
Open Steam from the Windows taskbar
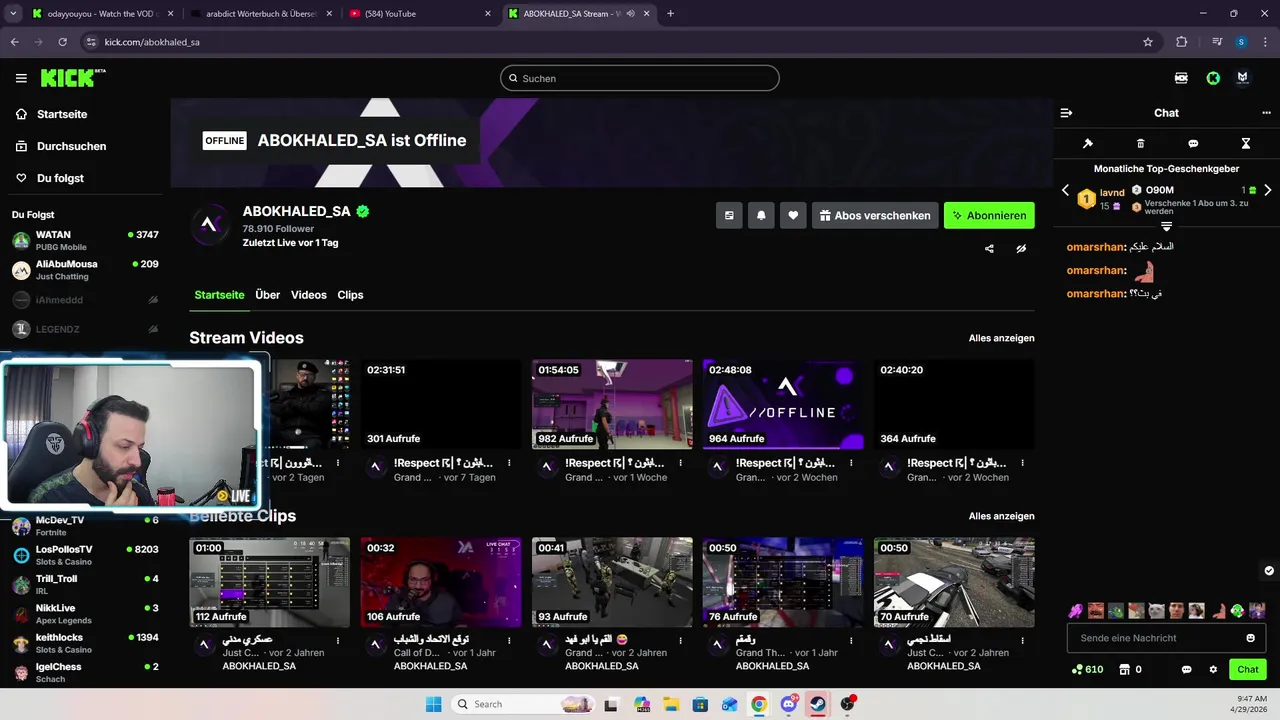coord(818,704)
